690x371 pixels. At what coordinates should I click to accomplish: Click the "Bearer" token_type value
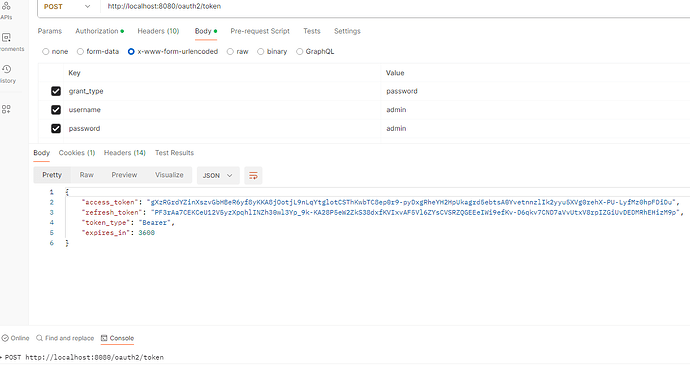point(154,223)
